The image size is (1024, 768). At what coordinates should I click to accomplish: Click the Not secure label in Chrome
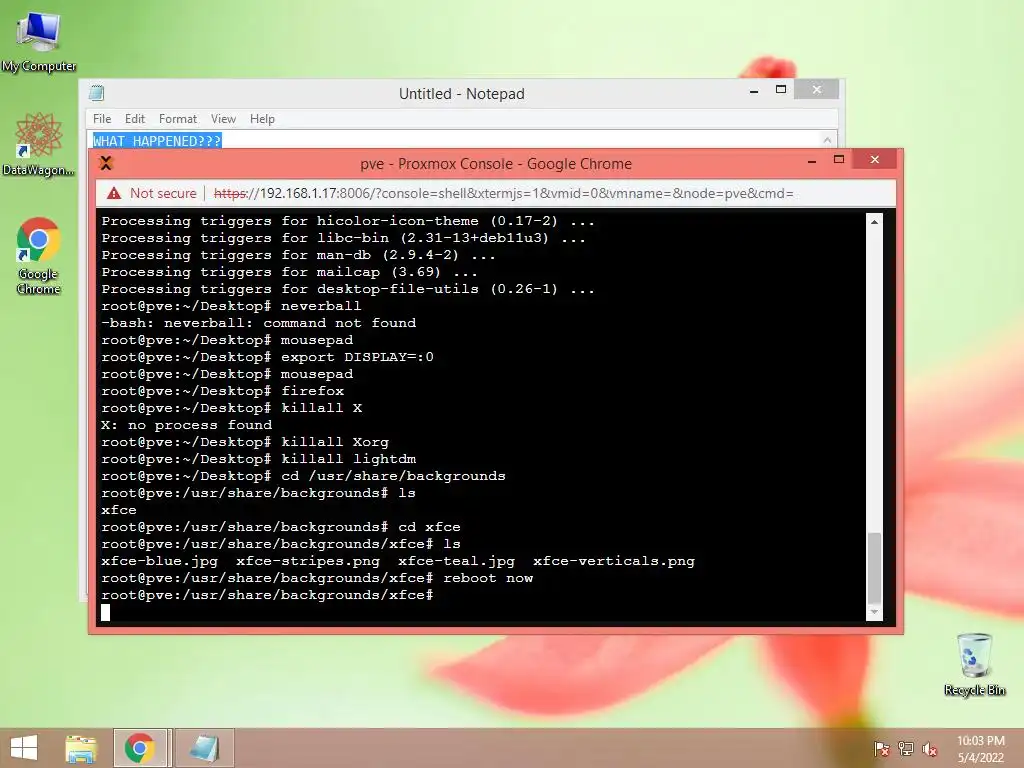[x=163, y=193]
